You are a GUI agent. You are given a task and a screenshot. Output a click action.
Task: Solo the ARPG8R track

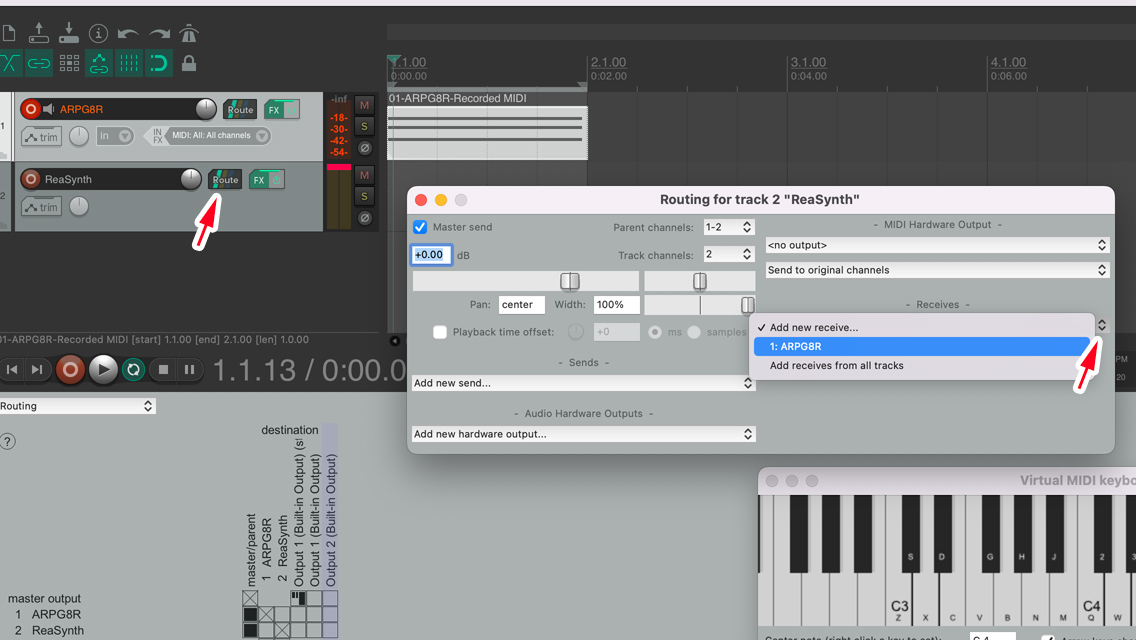[364, 127]
